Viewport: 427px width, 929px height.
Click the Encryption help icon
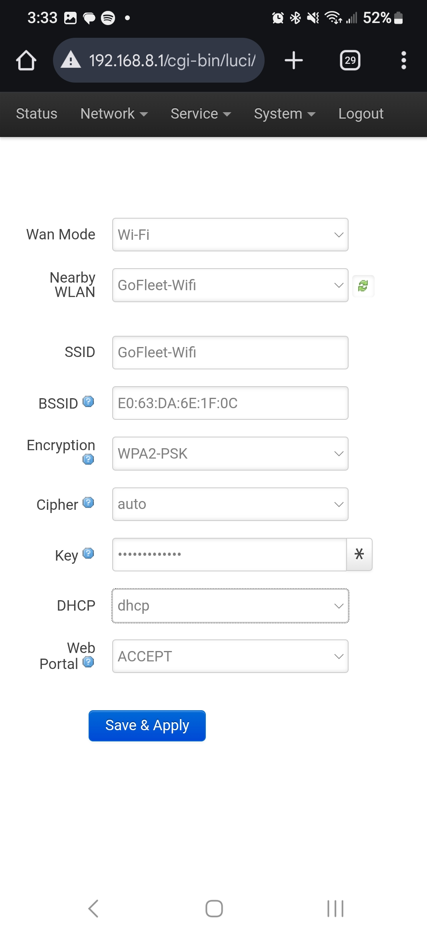tap(88, 459)
